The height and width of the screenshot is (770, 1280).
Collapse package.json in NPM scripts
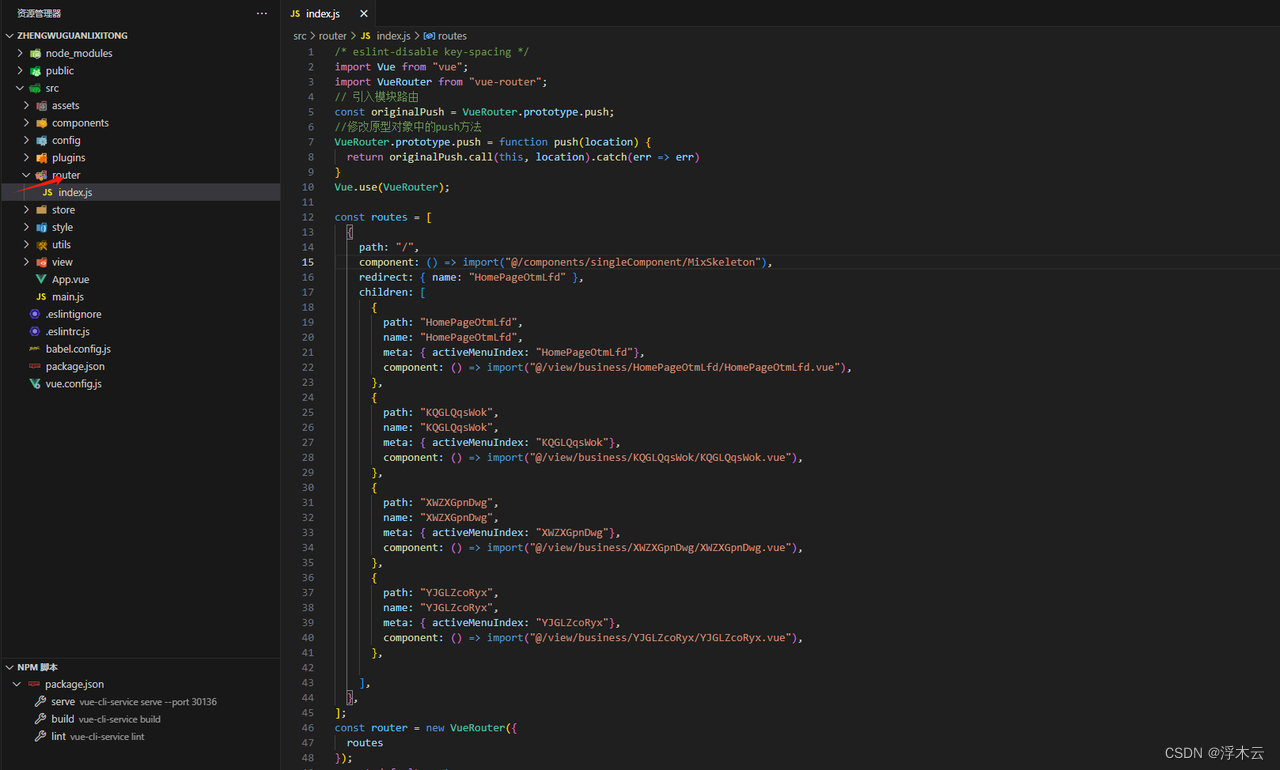coord(18,684)
